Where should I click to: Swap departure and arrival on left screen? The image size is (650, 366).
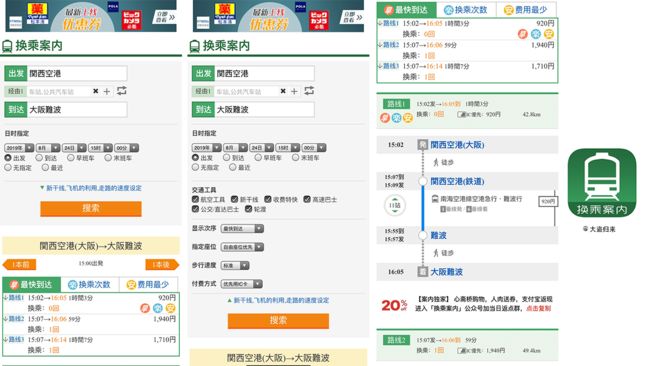click(x=121, y=91)
